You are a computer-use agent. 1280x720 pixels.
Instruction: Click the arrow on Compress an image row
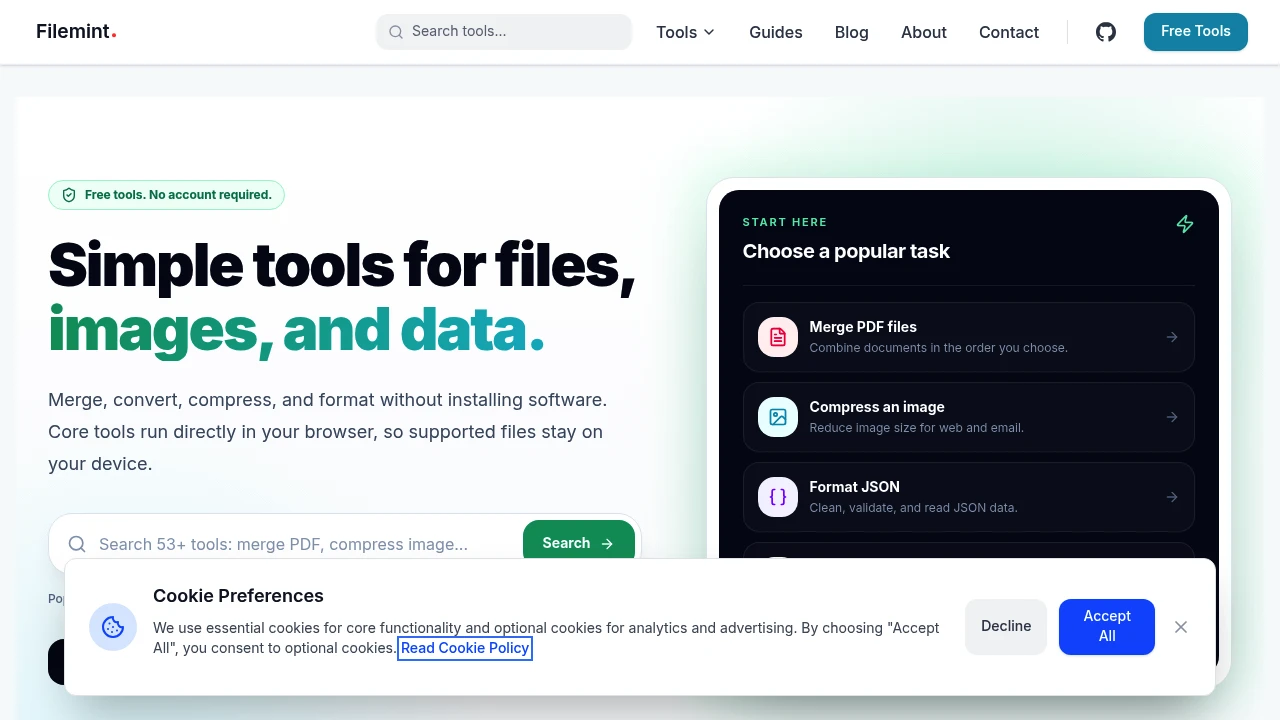1172,417
